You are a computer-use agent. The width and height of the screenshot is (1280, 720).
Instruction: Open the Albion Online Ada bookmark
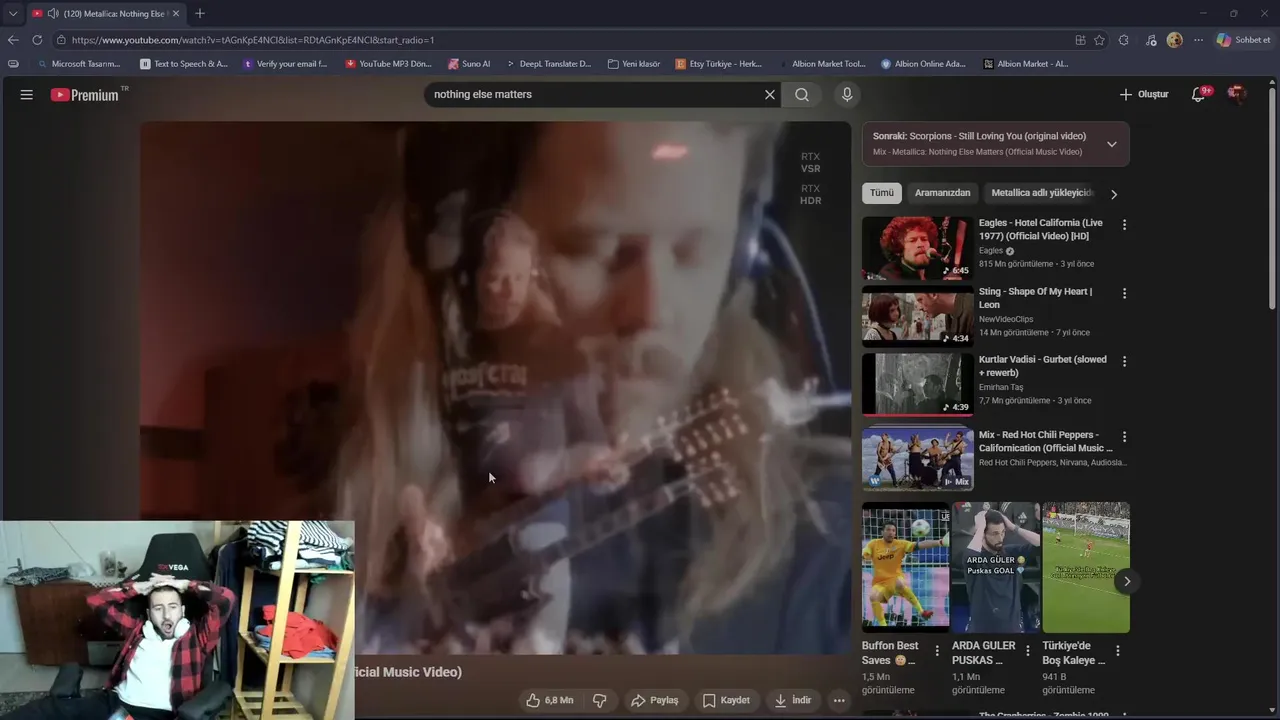923,64
